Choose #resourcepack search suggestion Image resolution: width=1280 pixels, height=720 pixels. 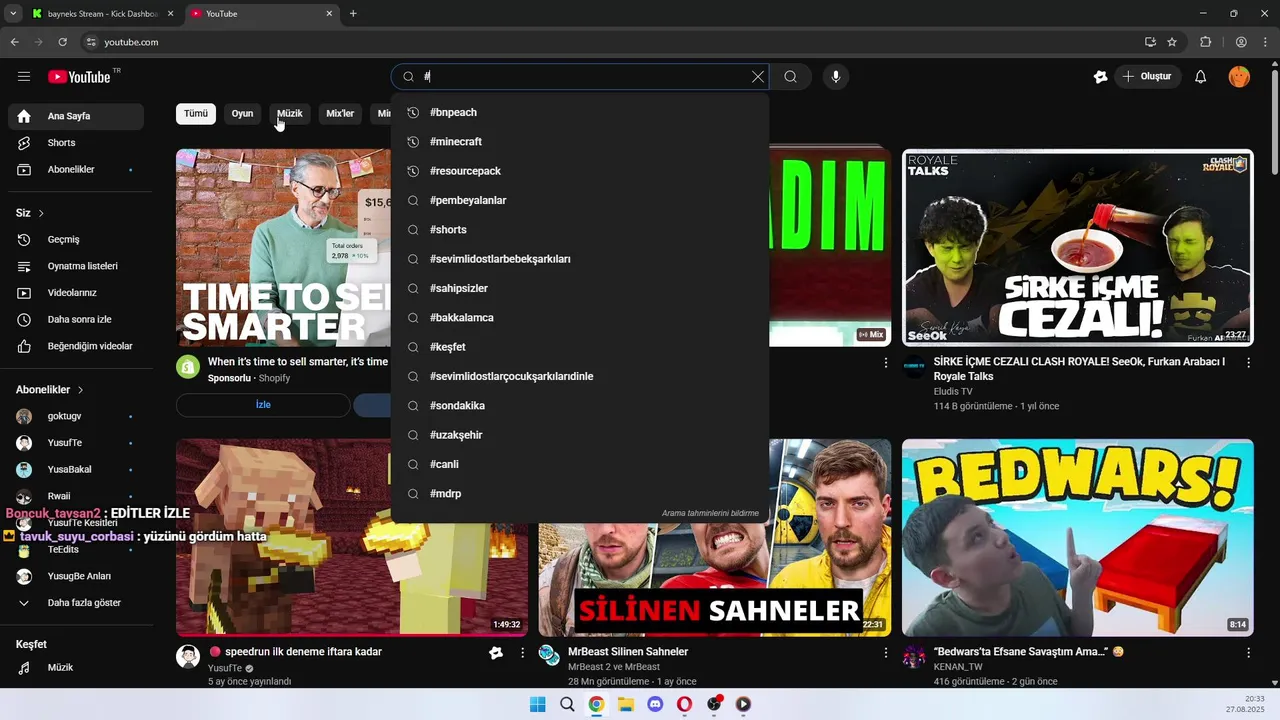580,171
